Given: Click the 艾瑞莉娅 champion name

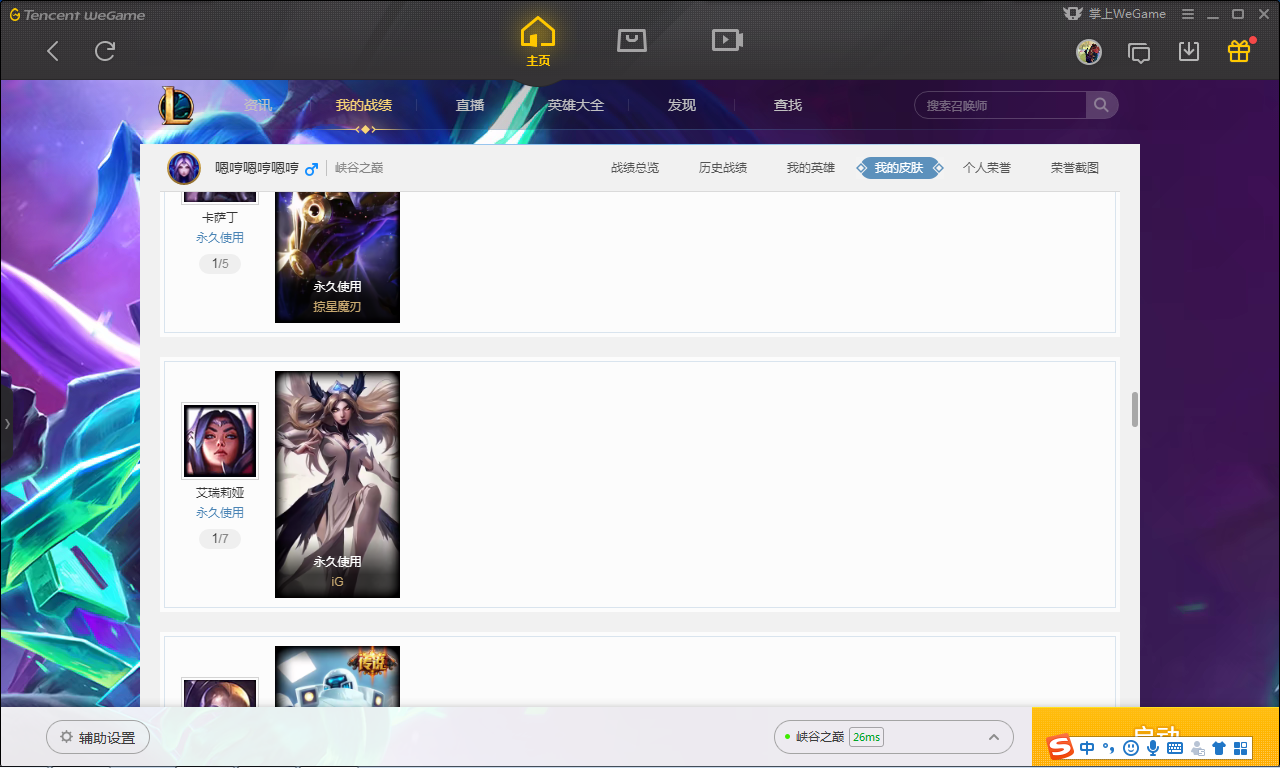Looking at the screenshot, I should click(220, 493).
